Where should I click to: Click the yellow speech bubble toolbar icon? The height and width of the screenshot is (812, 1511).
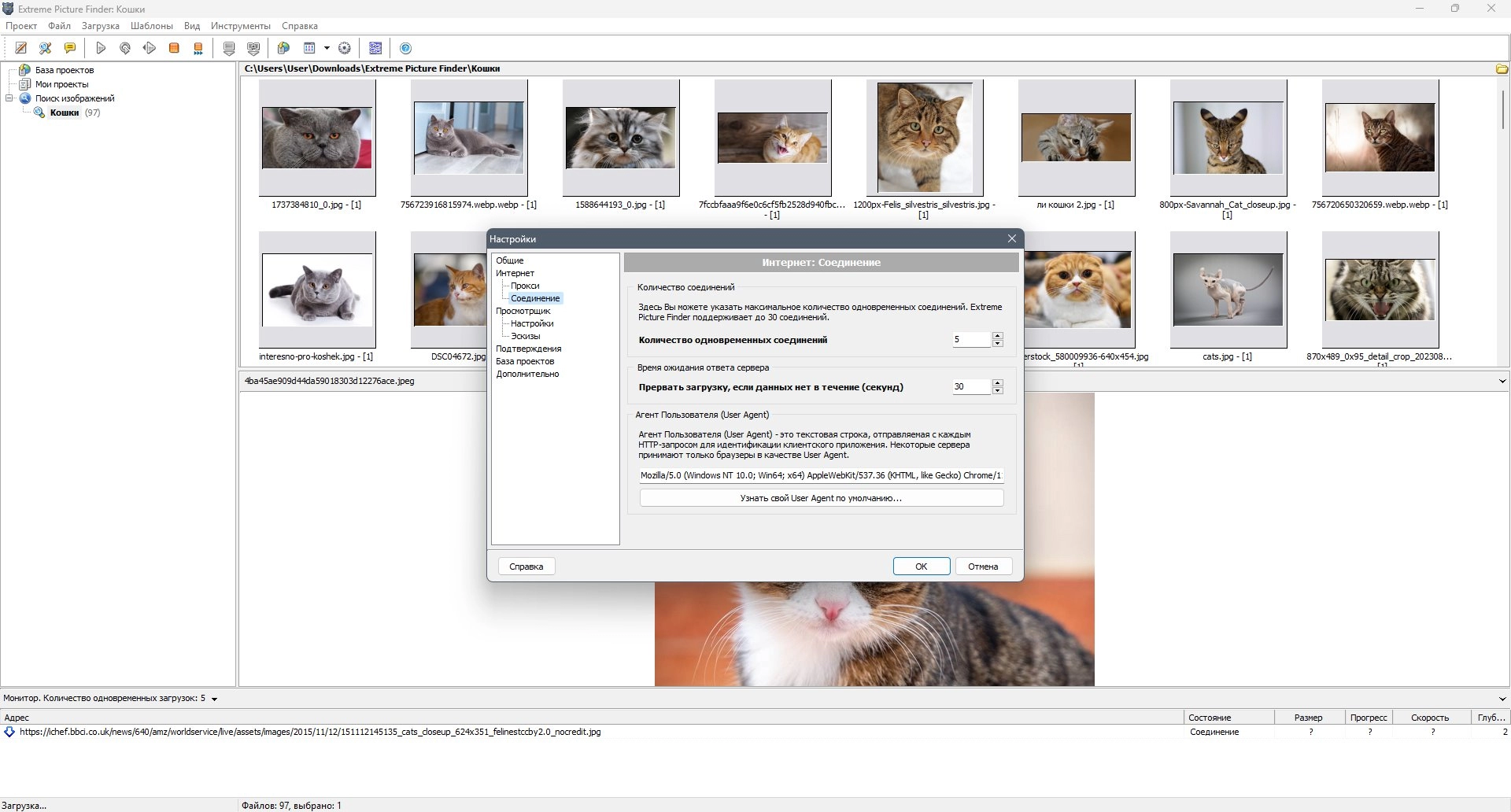tap(70, 48)
